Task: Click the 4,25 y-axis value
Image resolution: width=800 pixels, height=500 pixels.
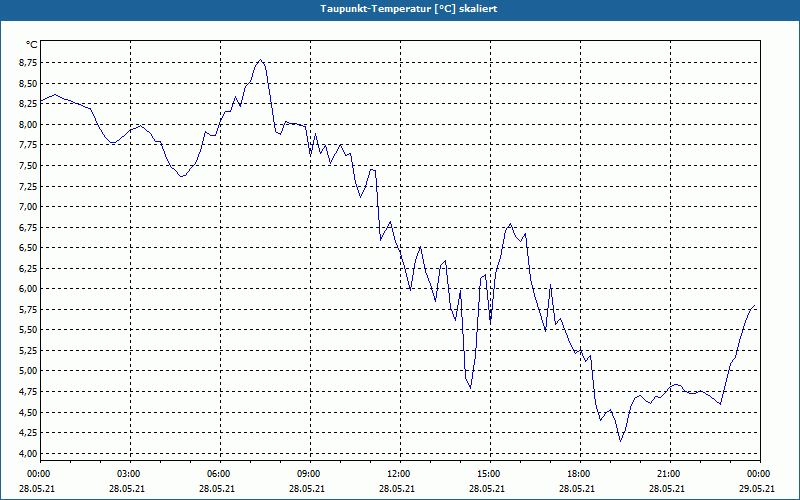Action: (29, 433)
